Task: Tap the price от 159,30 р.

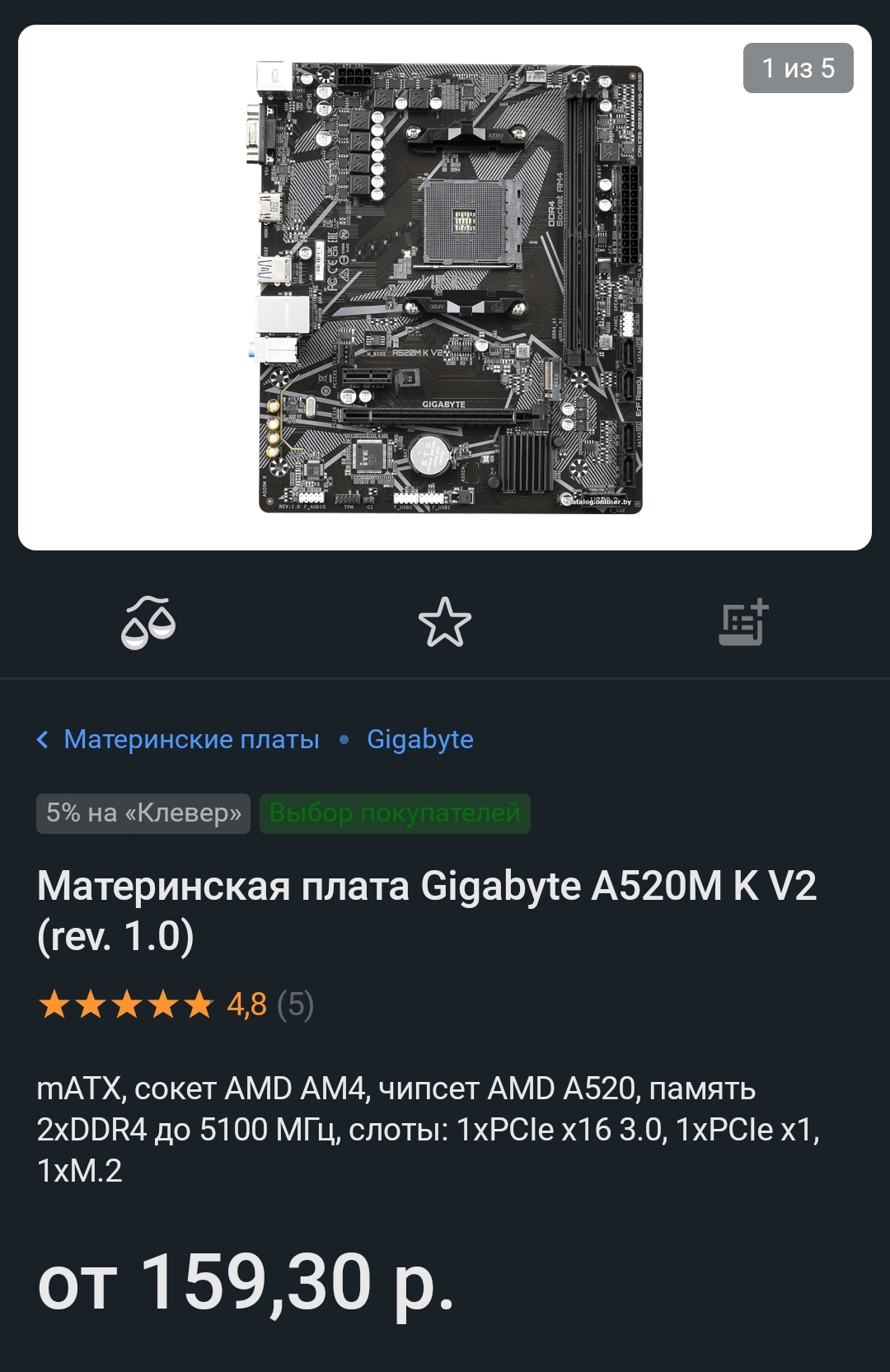Action: pos(246,1283)
